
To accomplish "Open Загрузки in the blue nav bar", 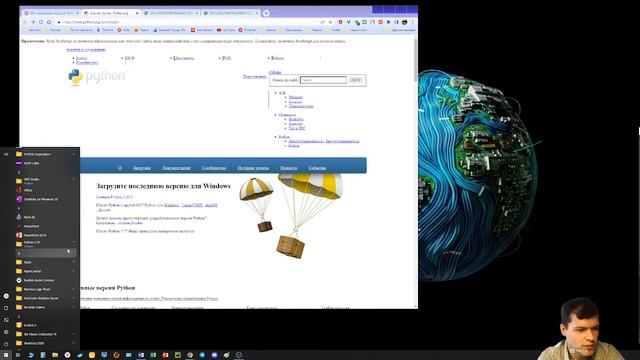I will click(142, 168).
